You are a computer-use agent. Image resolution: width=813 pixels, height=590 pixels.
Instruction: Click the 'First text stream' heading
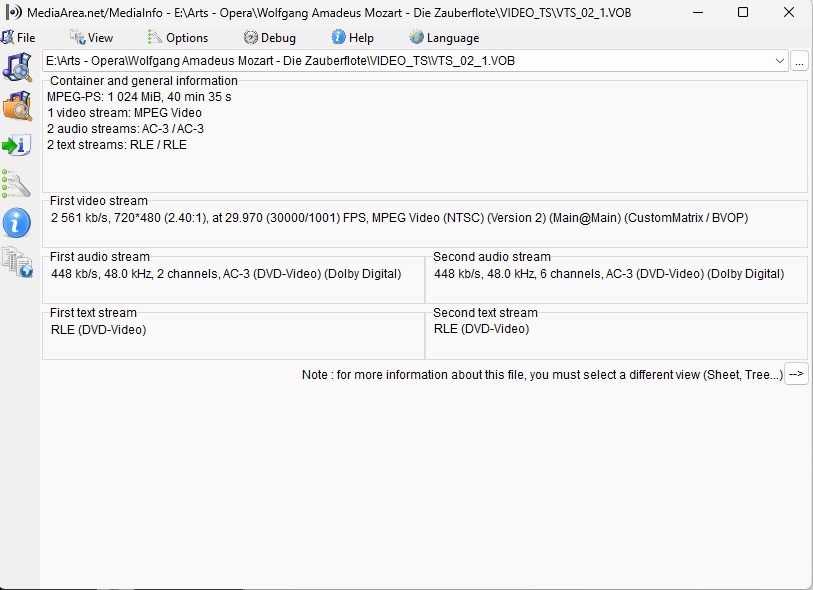93,313
